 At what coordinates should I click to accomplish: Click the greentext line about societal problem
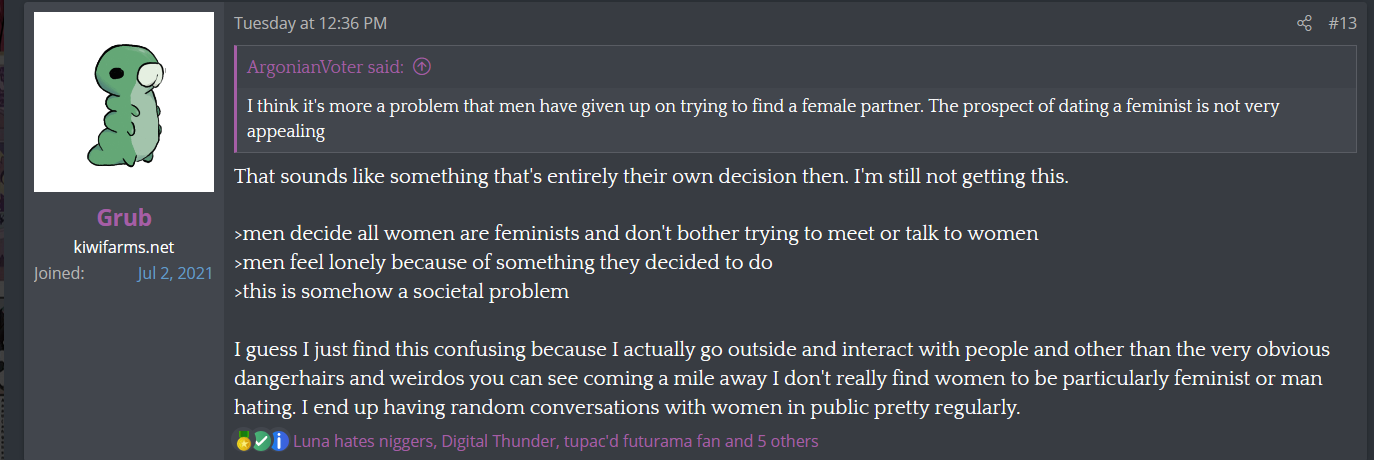[x=401, y=292]
